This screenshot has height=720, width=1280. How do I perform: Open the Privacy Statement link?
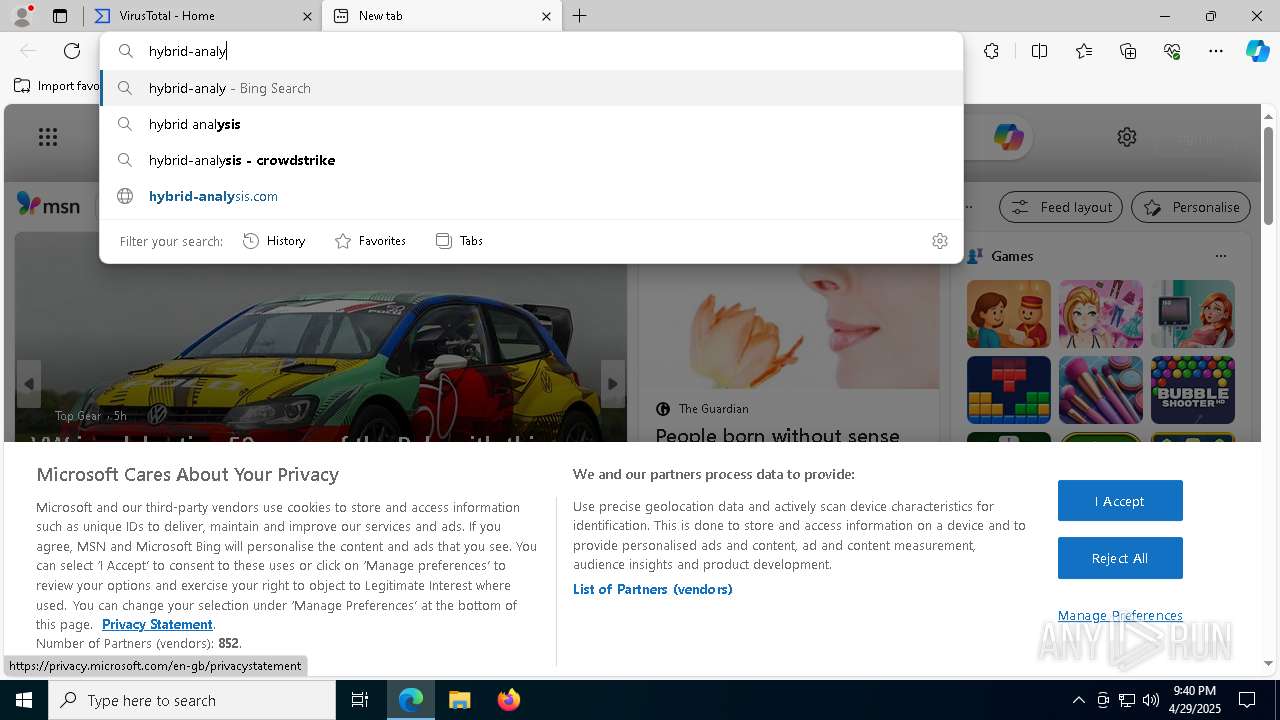click(157, 624)
